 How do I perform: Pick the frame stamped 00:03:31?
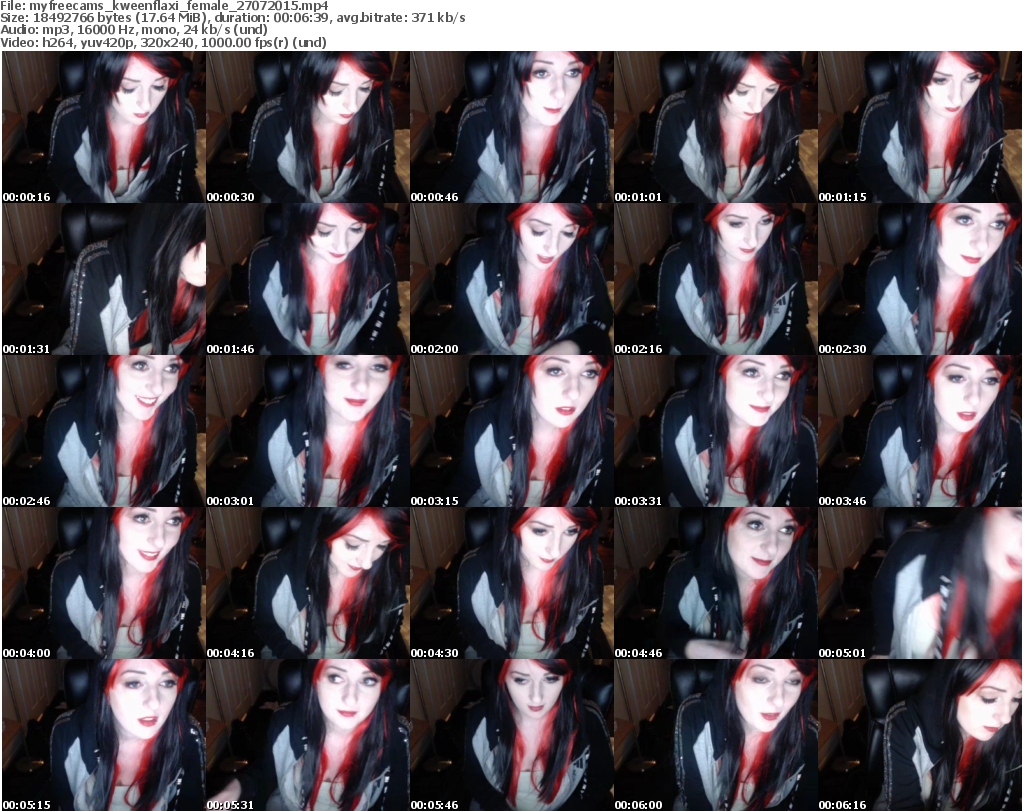716,432
